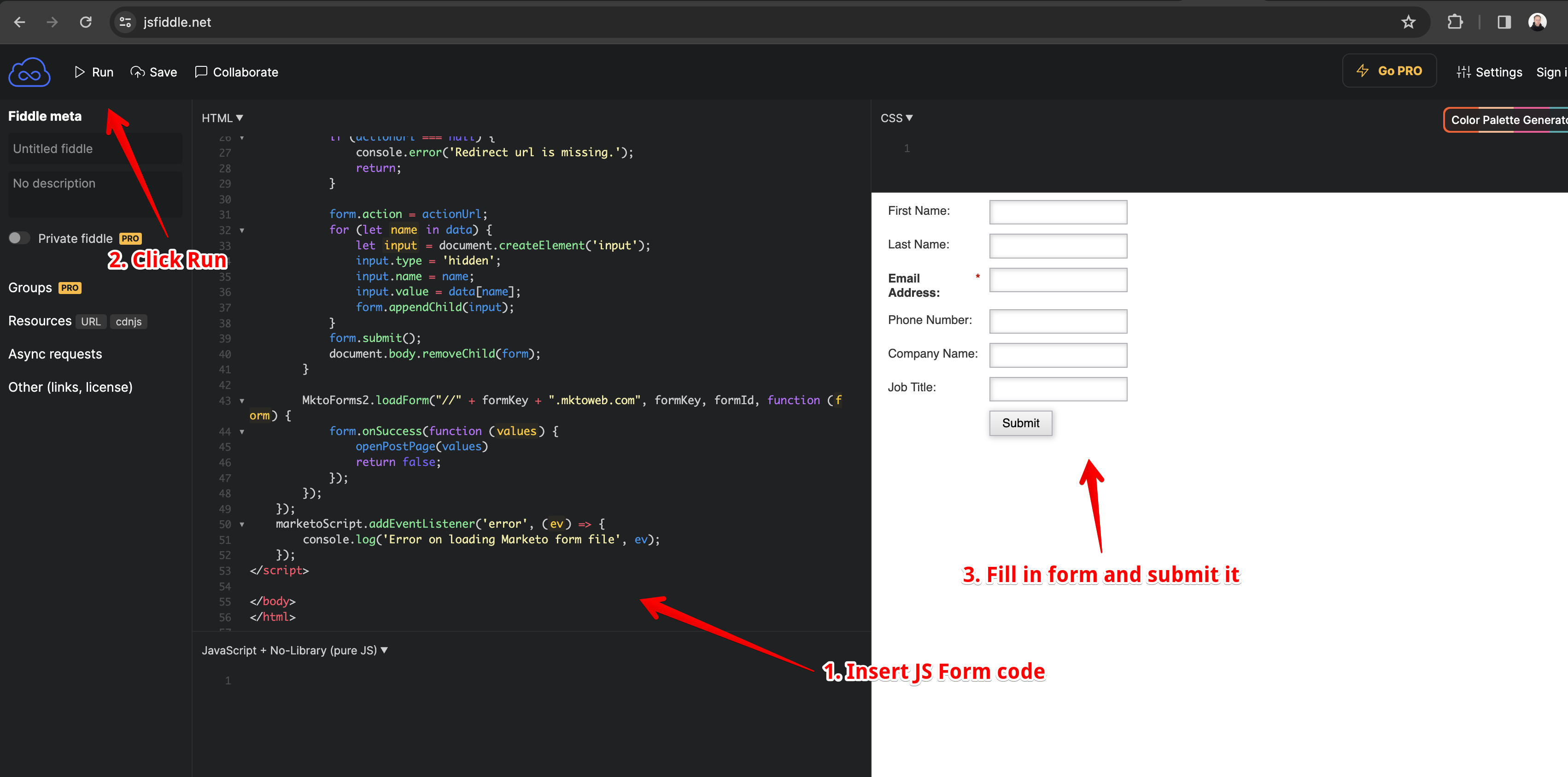Image resolution: width=1568 pixels, height=777 pixels.
Task: Click the JSFiddle cloud logo
Action: [29, 71]
